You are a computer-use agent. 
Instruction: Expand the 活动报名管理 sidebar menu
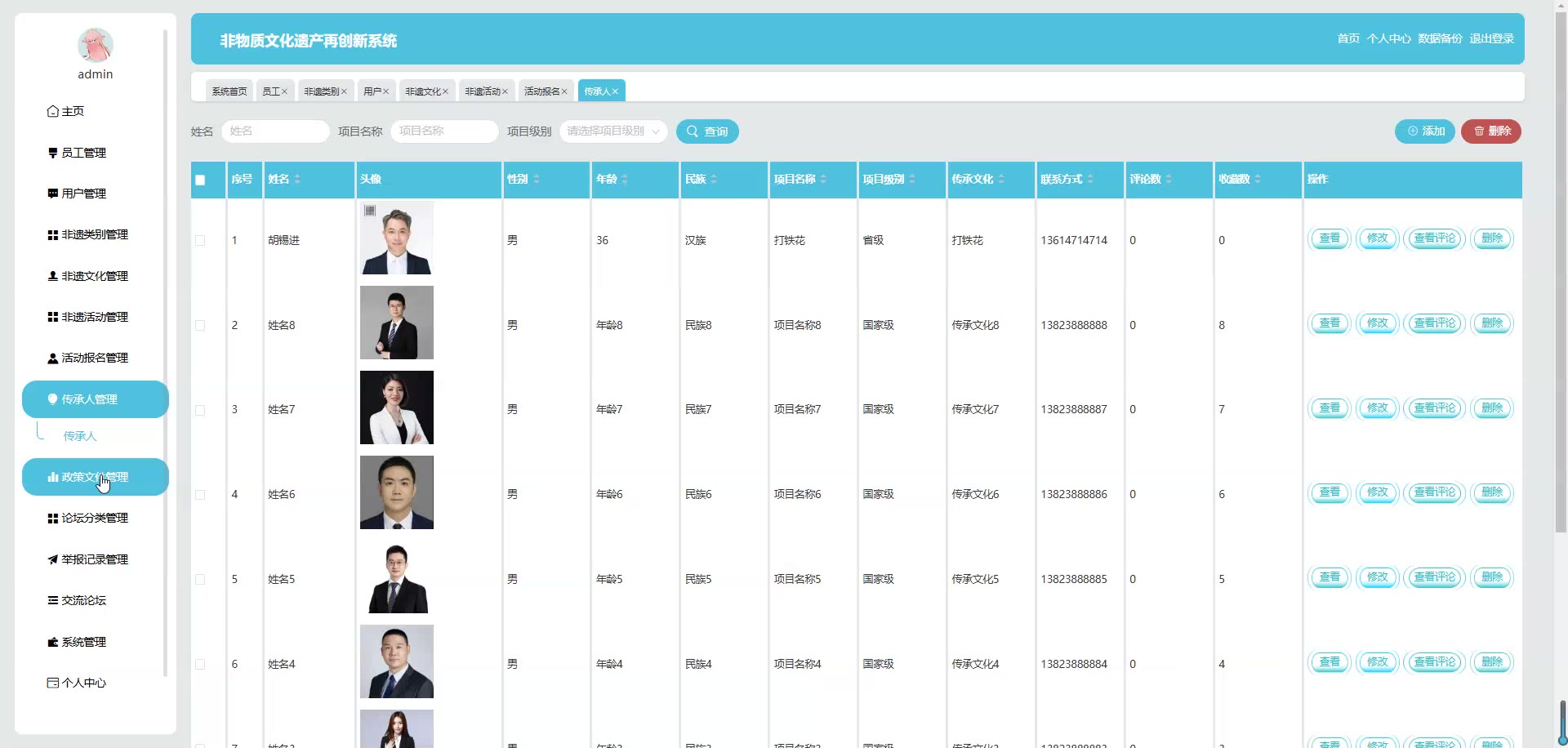coord(95,358)
